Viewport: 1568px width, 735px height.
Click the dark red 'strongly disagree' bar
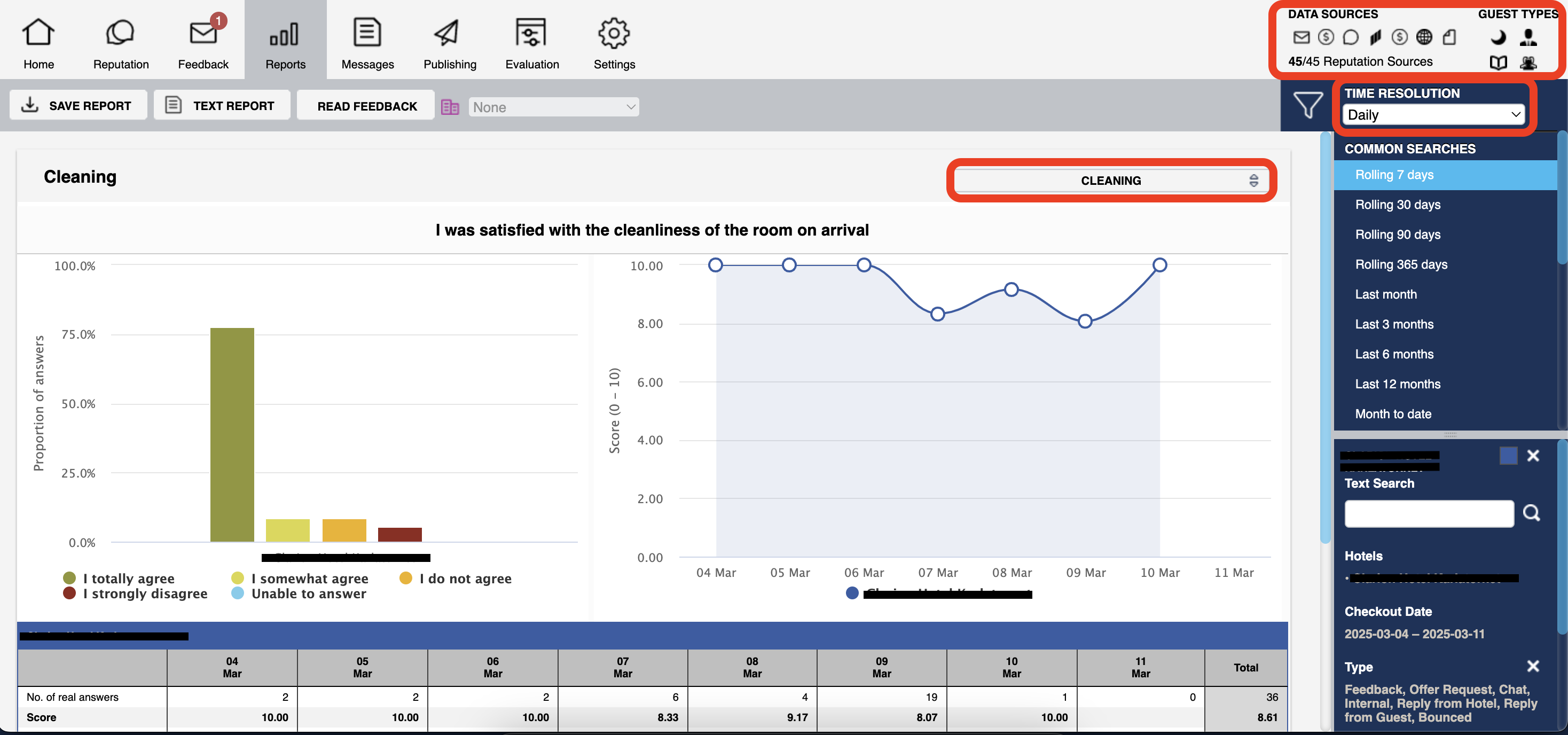[400, 535]
